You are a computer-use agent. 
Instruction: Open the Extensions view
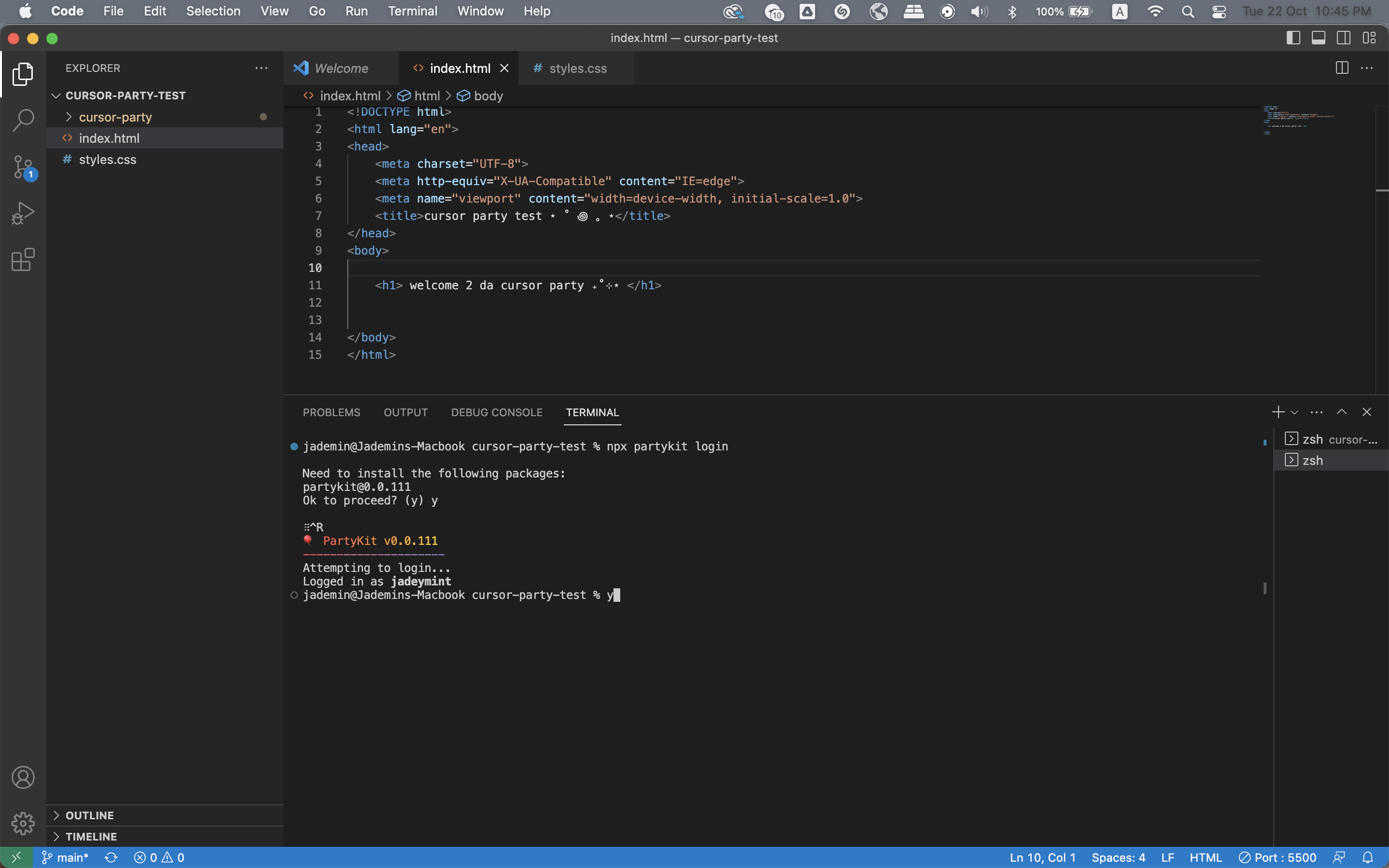(23, 259)
